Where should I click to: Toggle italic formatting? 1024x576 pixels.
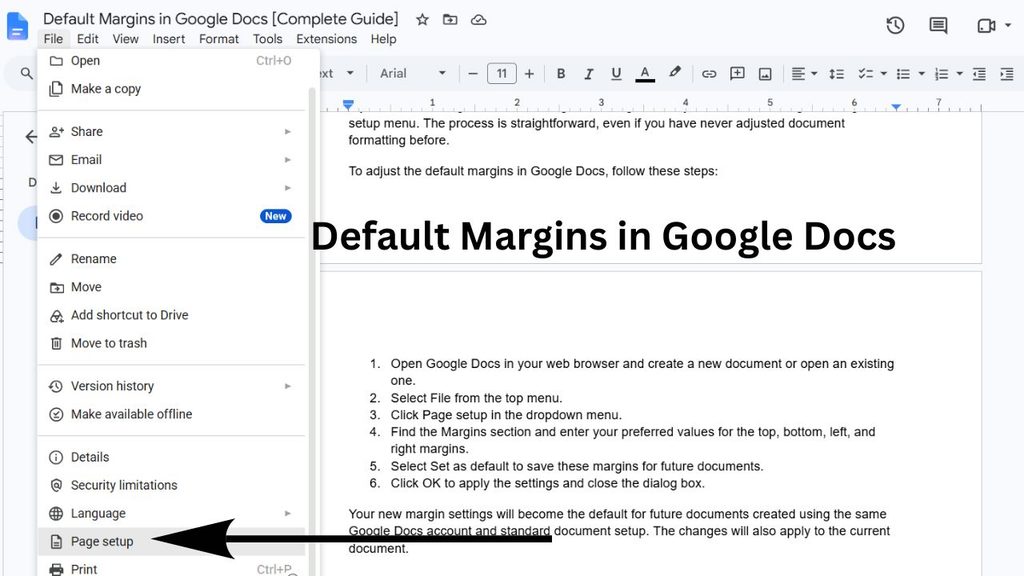click(588, 74)
